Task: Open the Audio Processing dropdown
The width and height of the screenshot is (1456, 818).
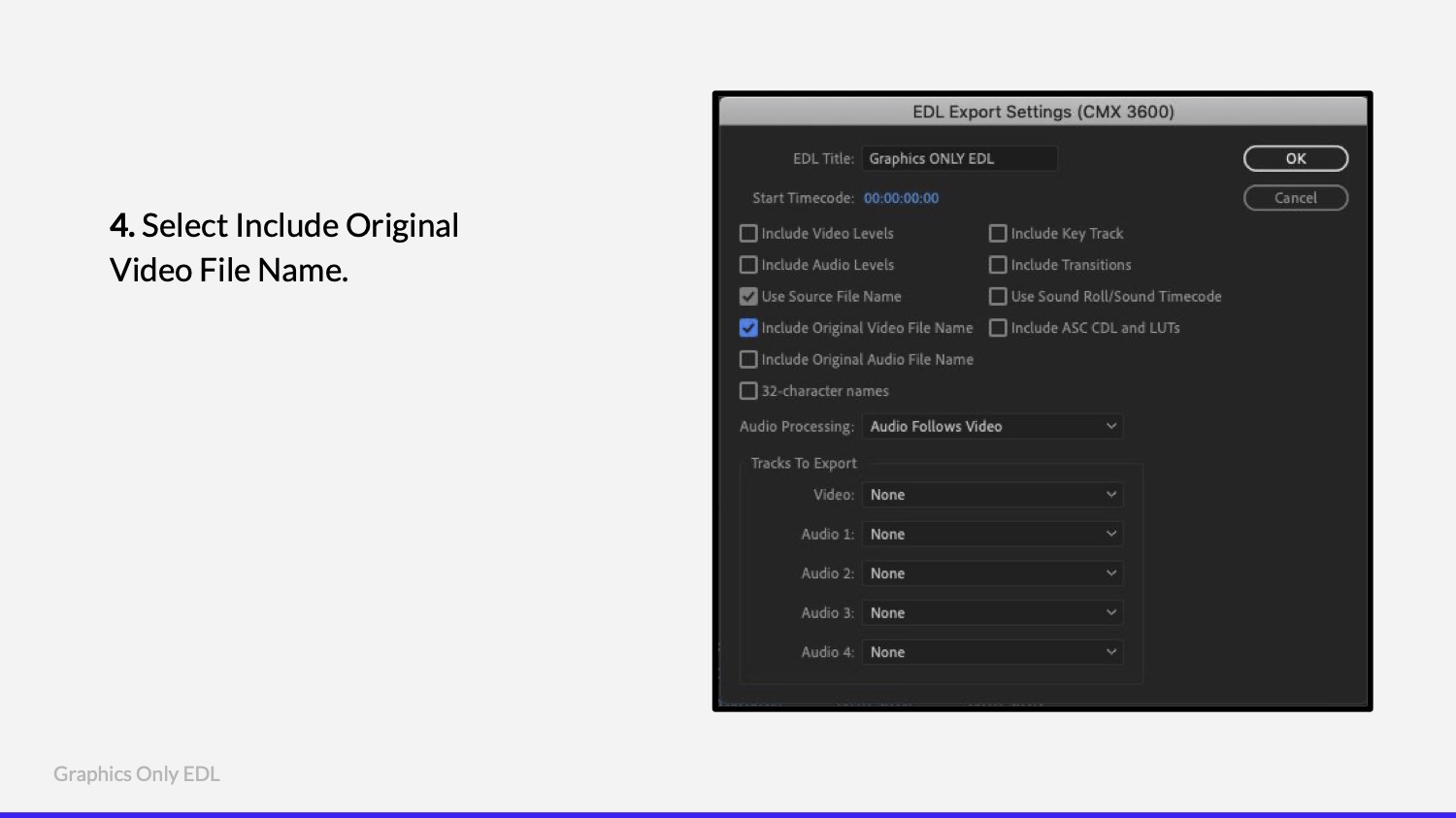Action: 992,426
